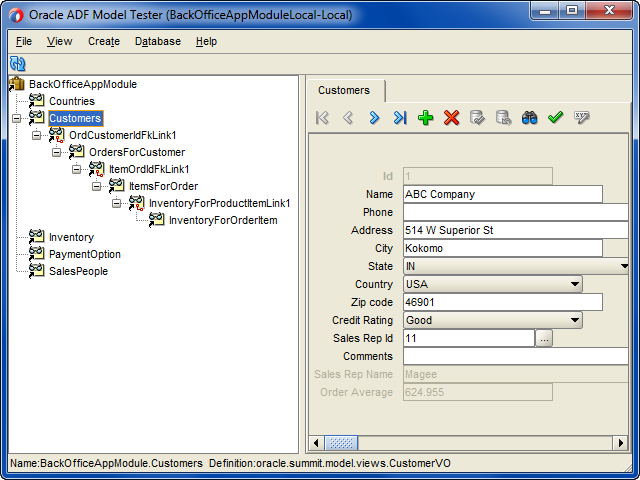Click the ItemsForOrder view icon
The image size is (640, 480).
(x=116, y=186)
